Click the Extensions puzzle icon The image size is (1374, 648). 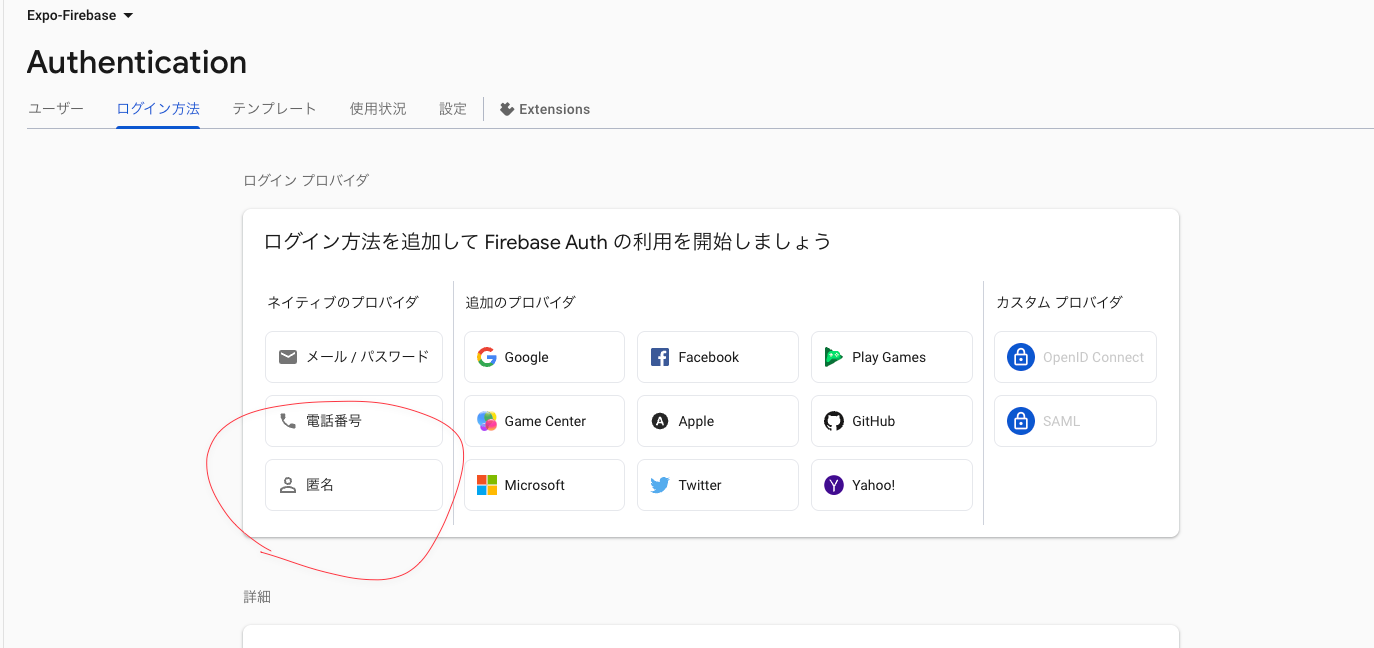click(x=507, y=109)
